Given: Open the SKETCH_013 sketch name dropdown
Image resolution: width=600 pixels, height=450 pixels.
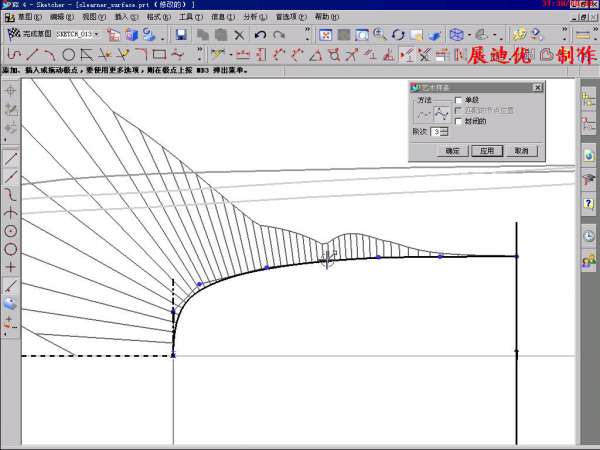Looking at the screenshot, I should [97, 35].
